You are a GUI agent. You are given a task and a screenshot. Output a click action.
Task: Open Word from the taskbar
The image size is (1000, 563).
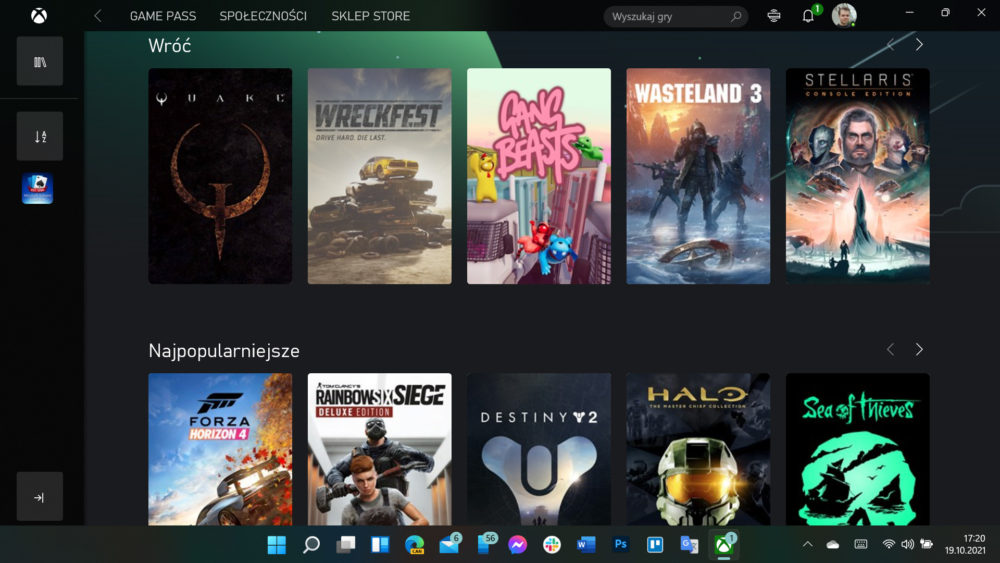pos(586,545)
